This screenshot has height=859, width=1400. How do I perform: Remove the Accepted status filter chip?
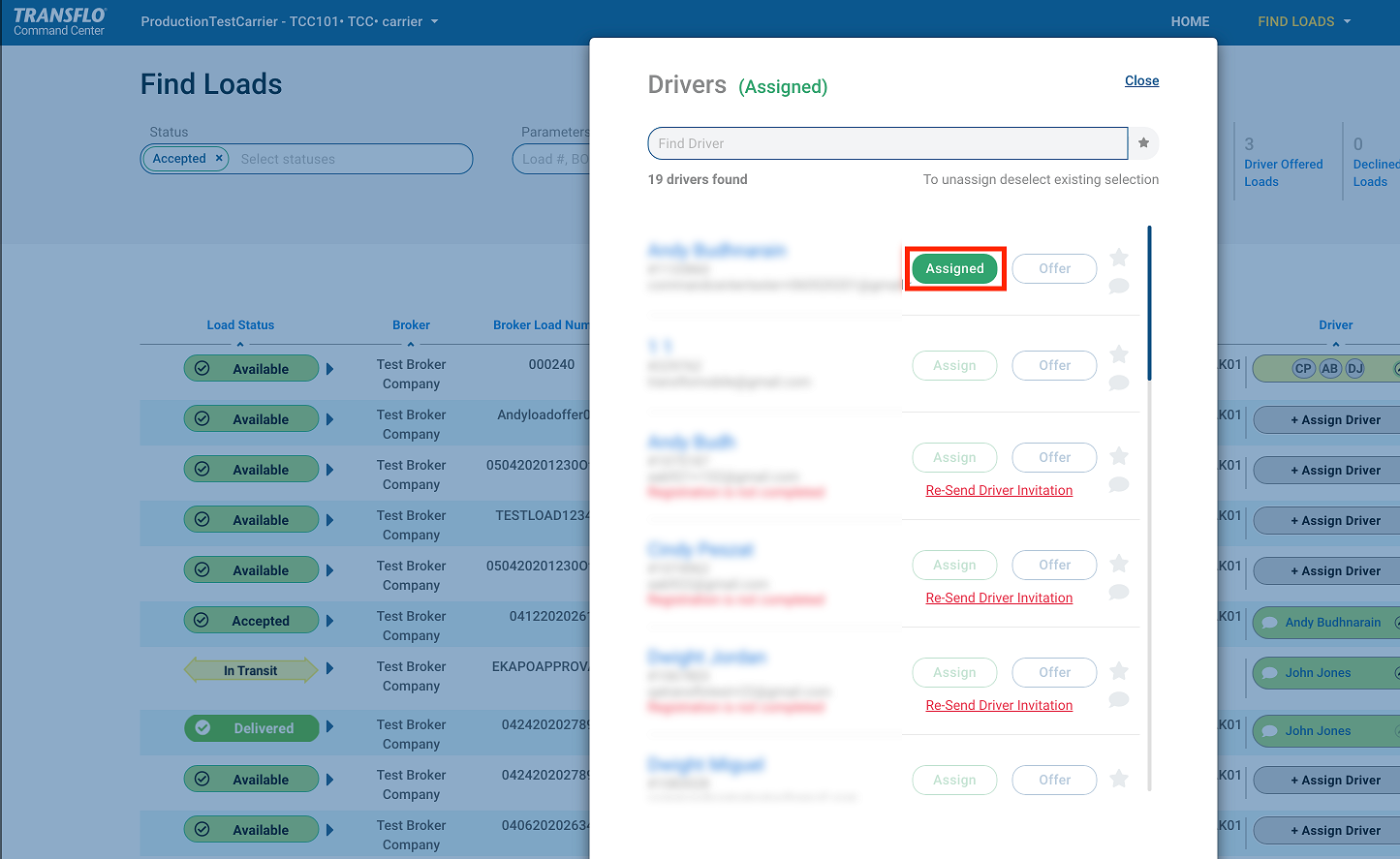click(219, 159)
